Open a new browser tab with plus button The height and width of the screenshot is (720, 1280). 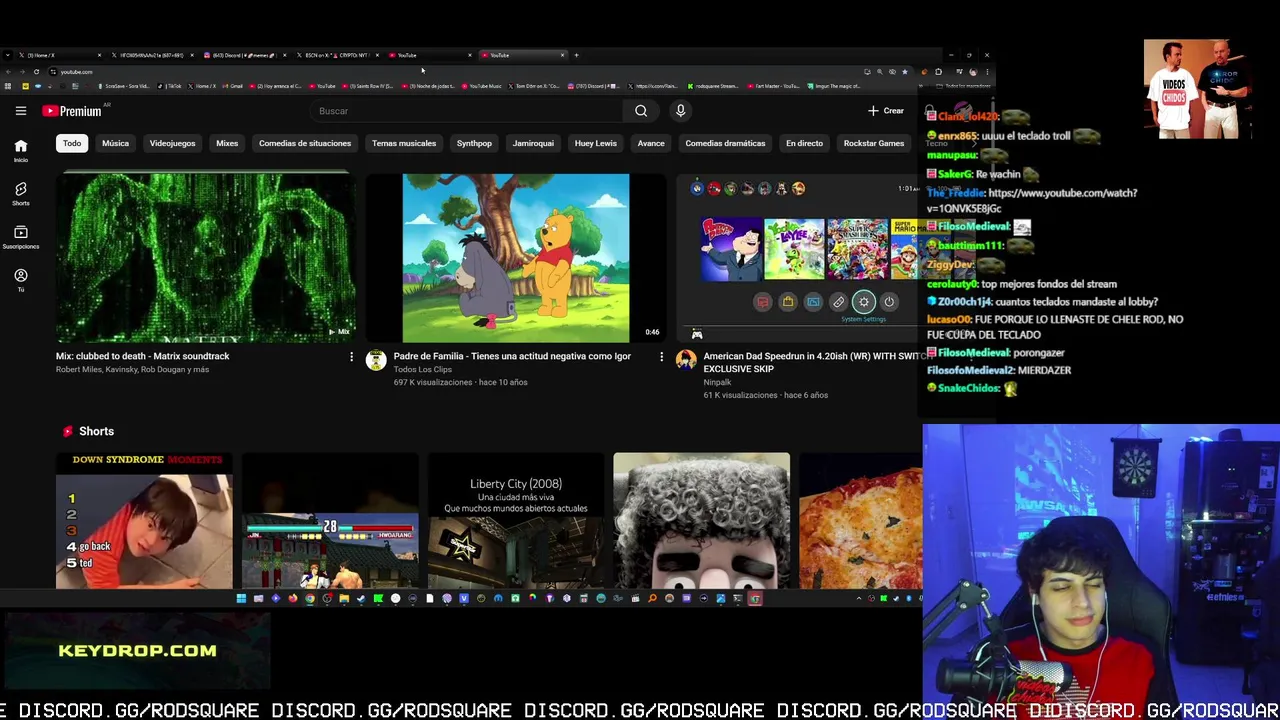point(576,55)
